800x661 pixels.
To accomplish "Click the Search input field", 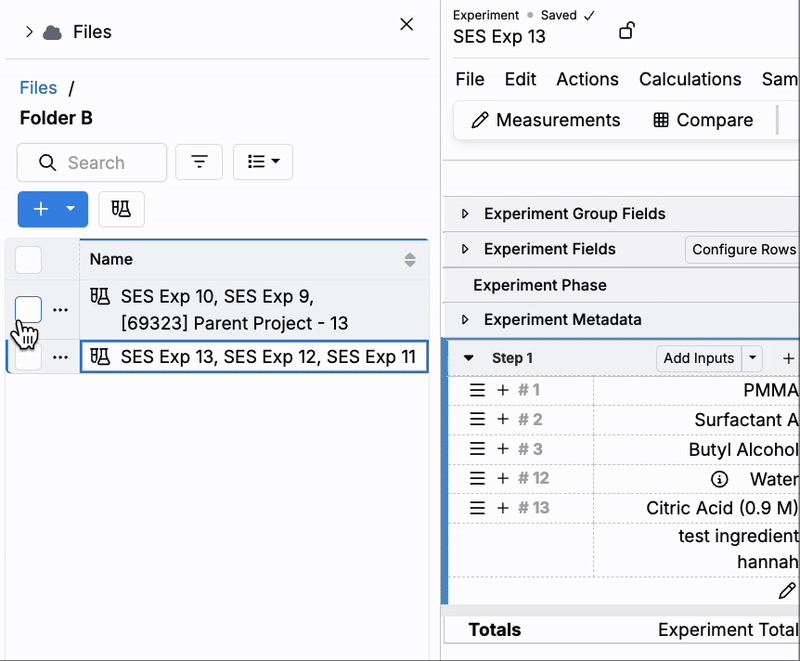I will coord(92,162).
